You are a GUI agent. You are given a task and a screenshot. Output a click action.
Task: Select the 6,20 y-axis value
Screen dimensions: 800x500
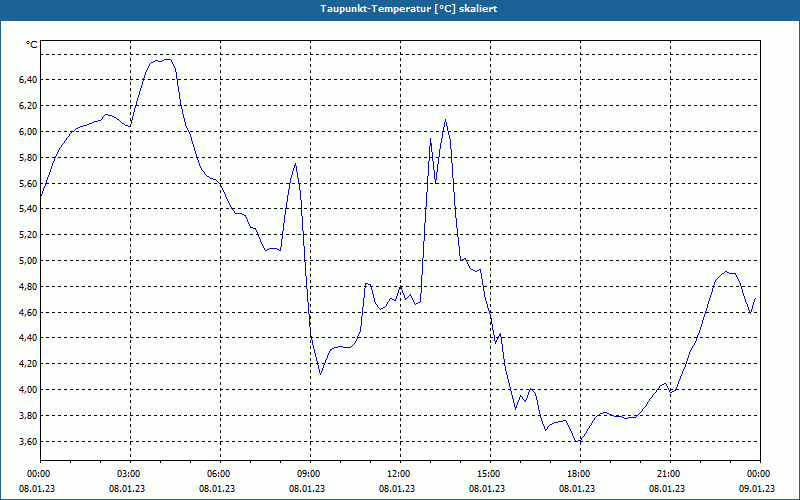click(x=28, y=106)
